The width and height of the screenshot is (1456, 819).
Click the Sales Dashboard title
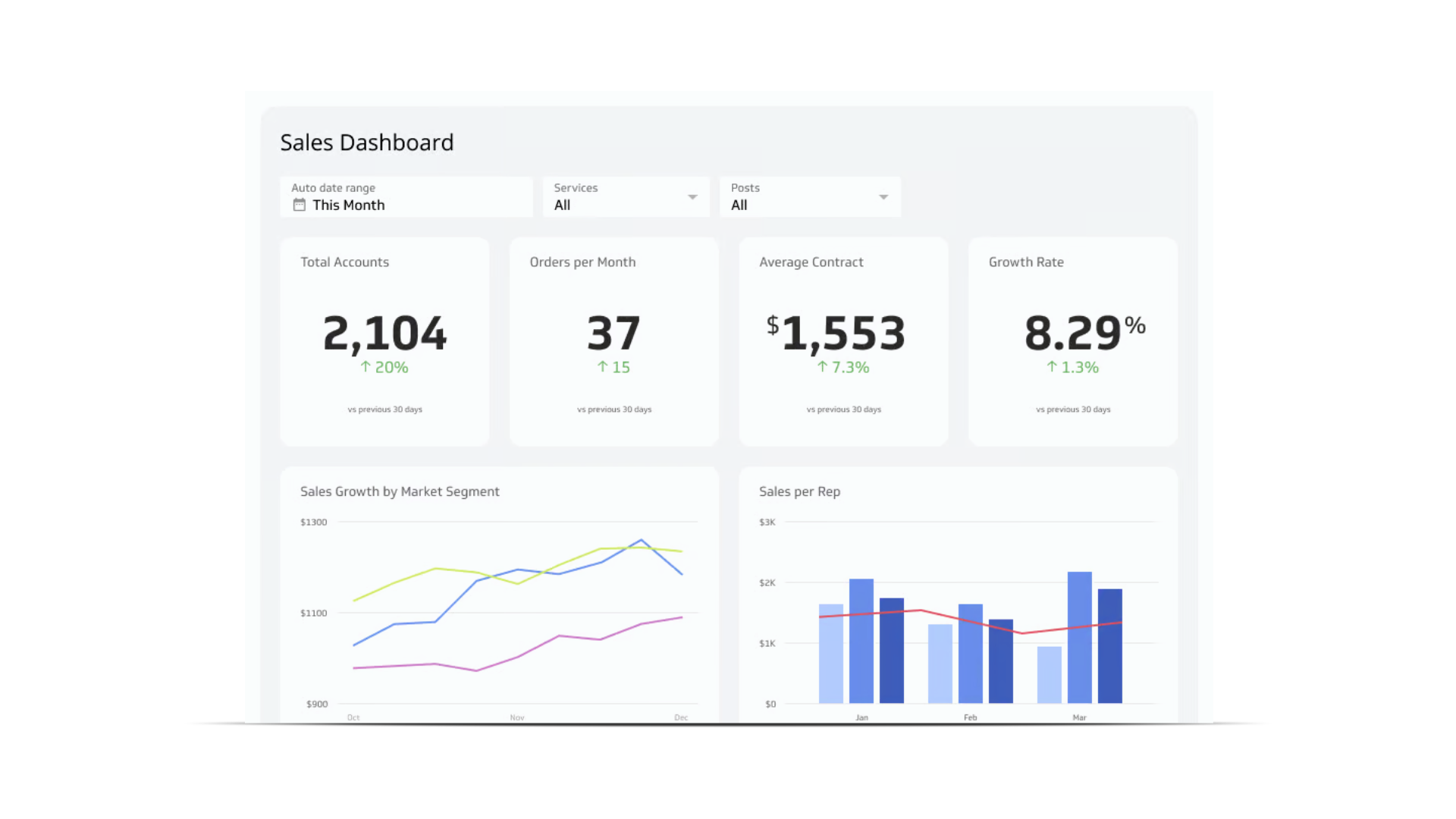click(x=367, y=143)
